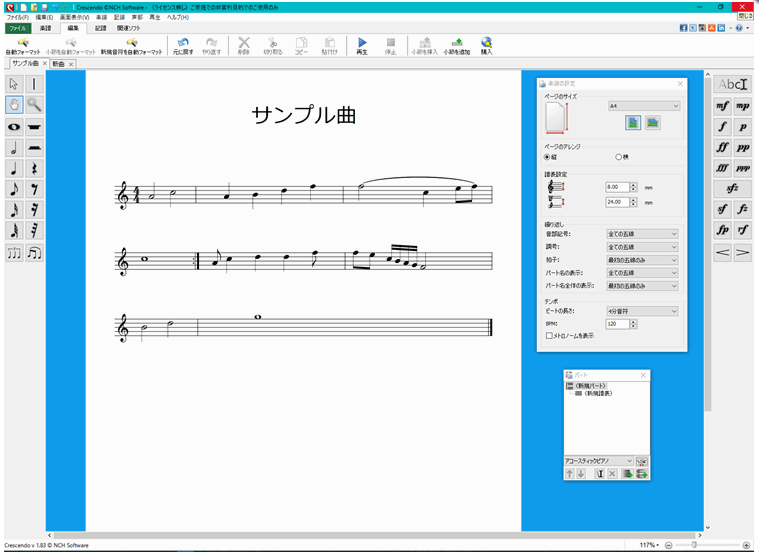Open the アコースティックピアノ instrument dropdown
Screen dimensions: 759x557
(599, 461)
